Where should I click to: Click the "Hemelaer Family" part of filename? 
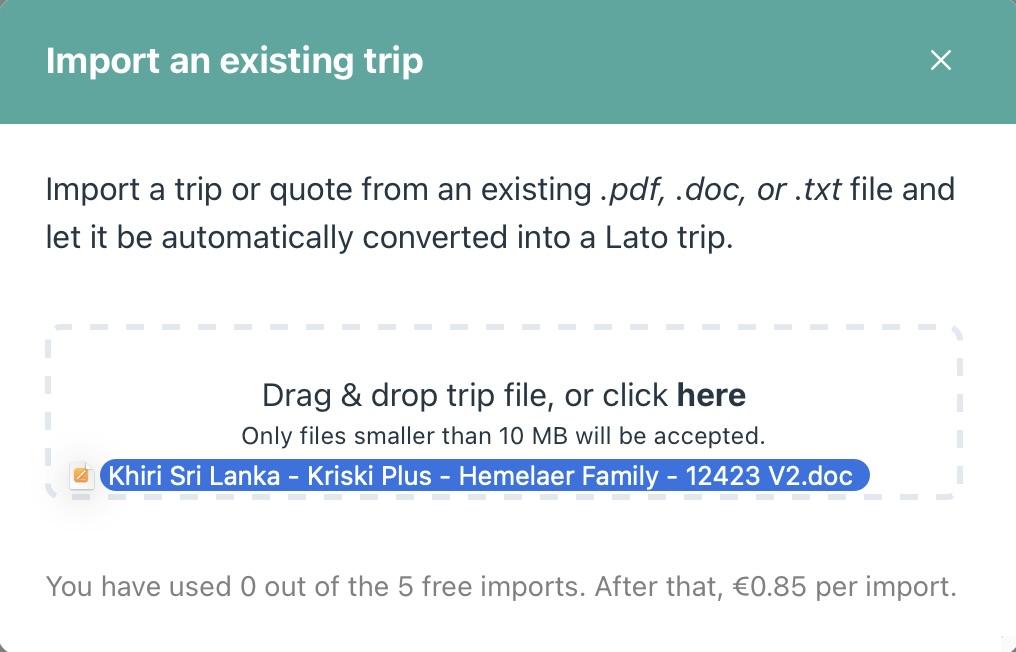564,475
